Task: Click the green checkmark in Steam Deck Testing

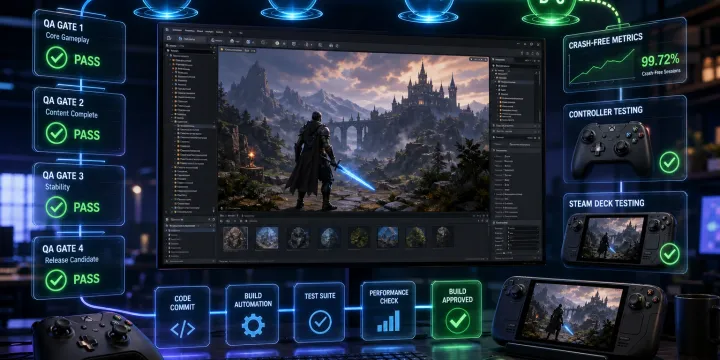Action: (x=669, y=254)
